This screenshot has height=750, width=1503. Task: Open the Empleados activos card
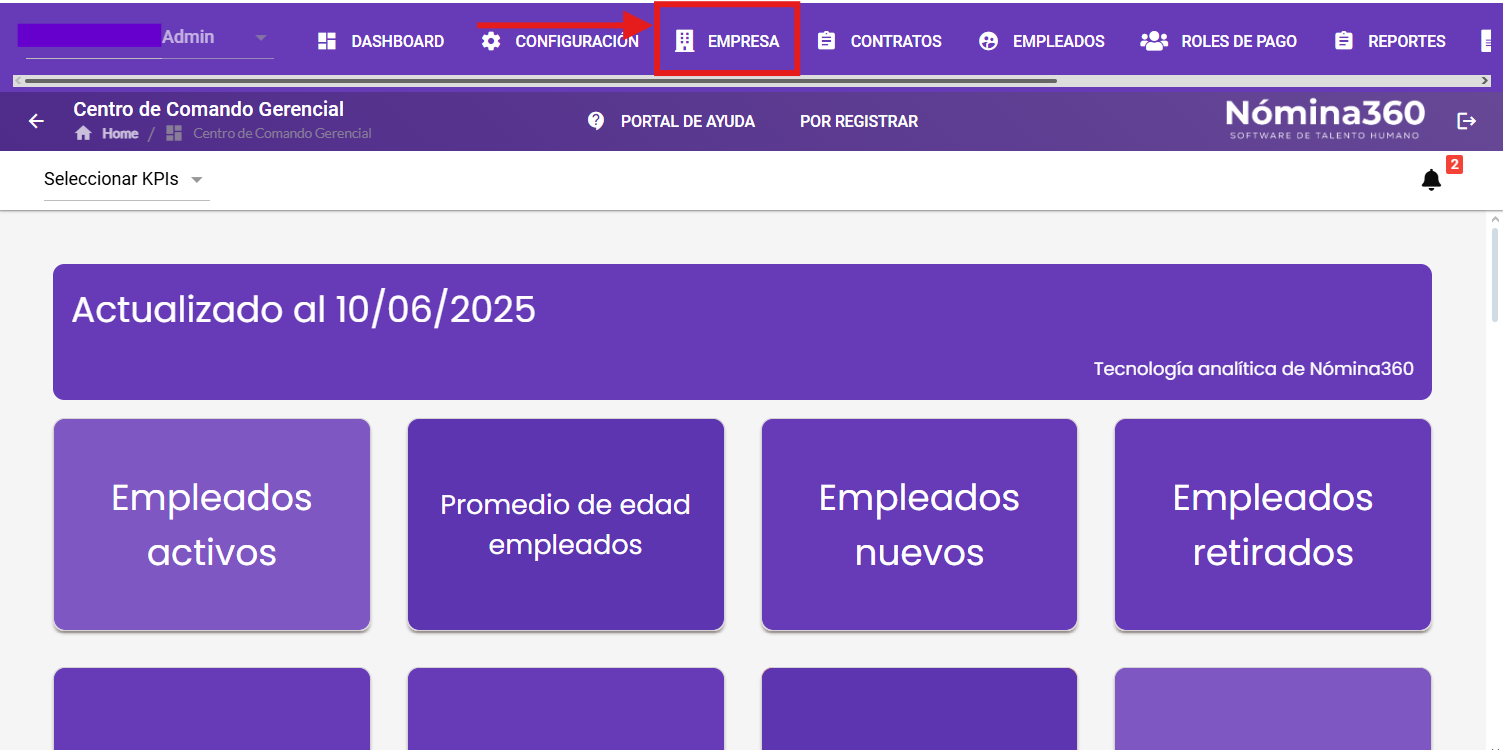[x=212, y=525]
